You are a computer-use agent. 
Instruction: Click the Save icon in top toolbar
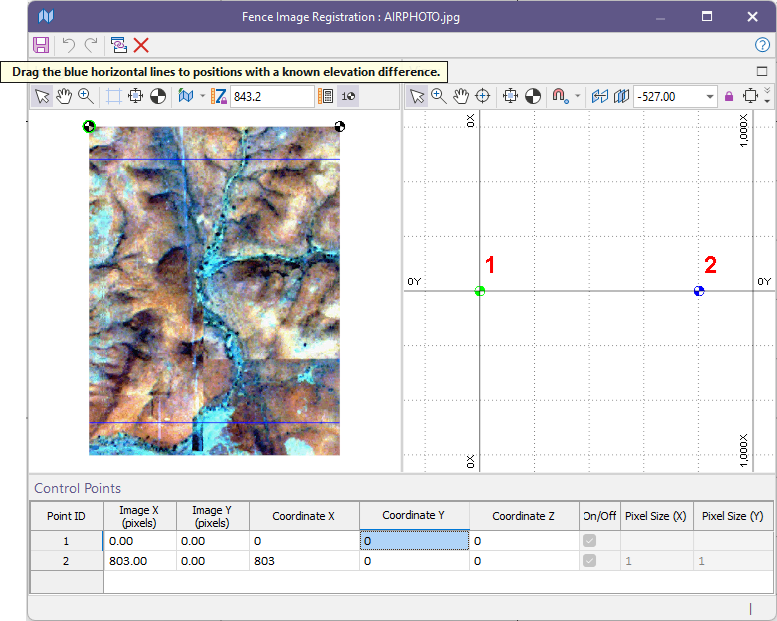[x=41, y=45]
